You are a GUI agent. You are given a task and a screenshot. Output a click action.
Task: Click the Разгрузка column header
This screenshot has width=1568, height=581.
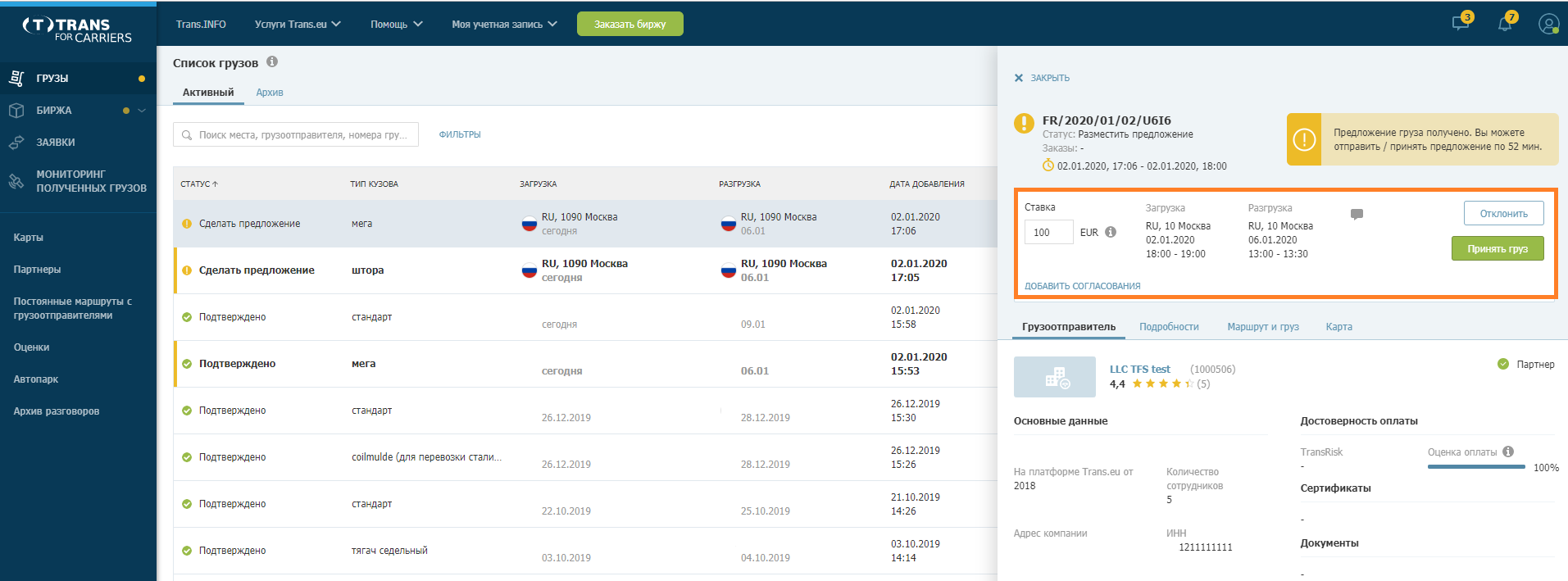[x=739, y=184]
